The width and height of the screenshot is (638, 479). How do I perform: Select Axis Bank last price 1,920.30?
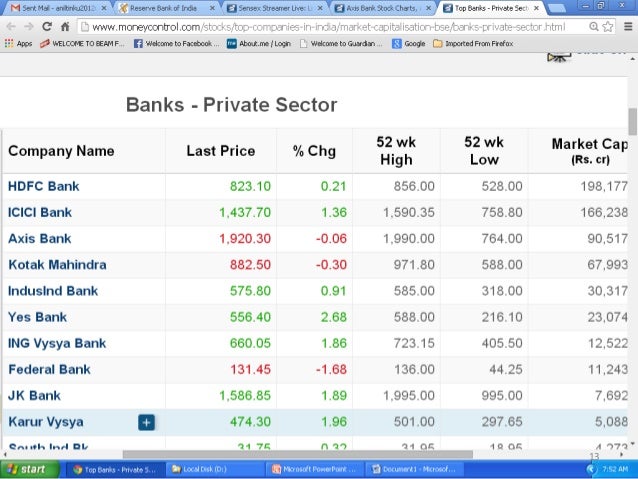tap(245, 238)
